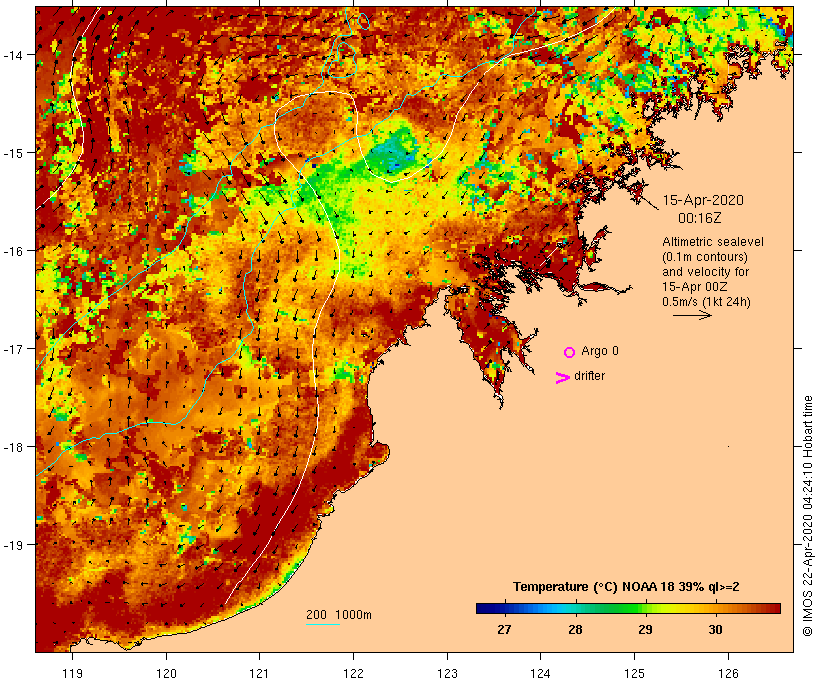Click the '0.5m/s (1kt 24h)' label
820x680 pixels.
click(x=706, y=302)
